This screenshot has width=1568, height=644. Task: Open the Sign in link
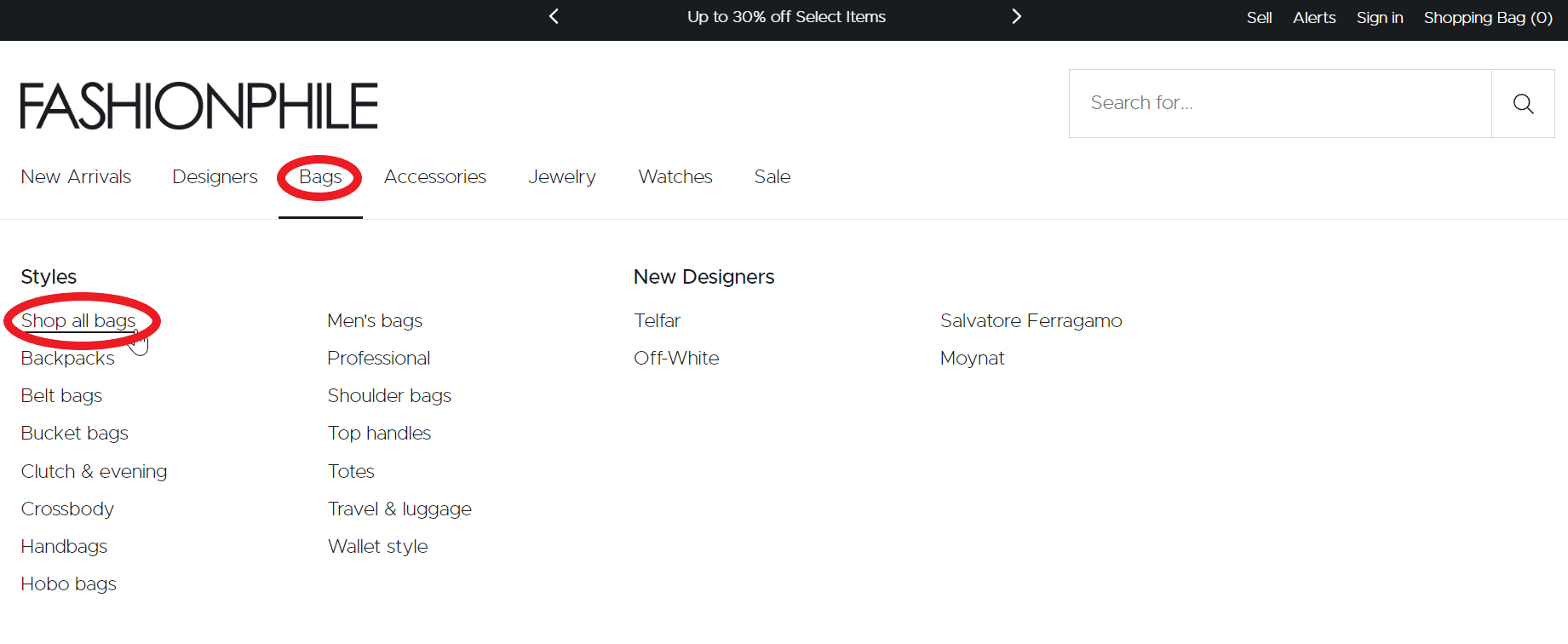tap(1380, 17)
